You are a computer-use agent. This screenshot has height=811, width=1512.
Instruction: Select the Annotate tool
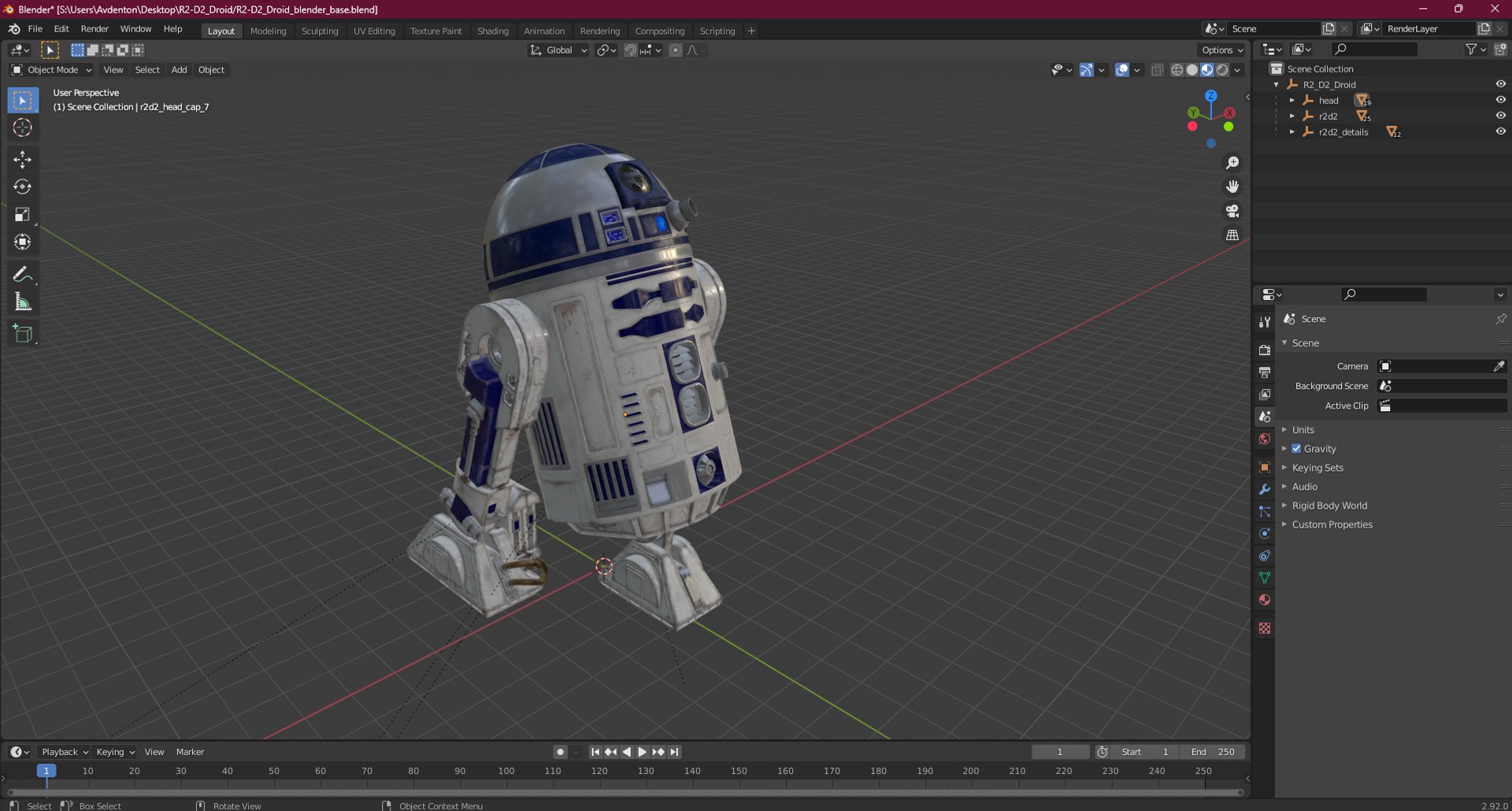coord(22,274)
